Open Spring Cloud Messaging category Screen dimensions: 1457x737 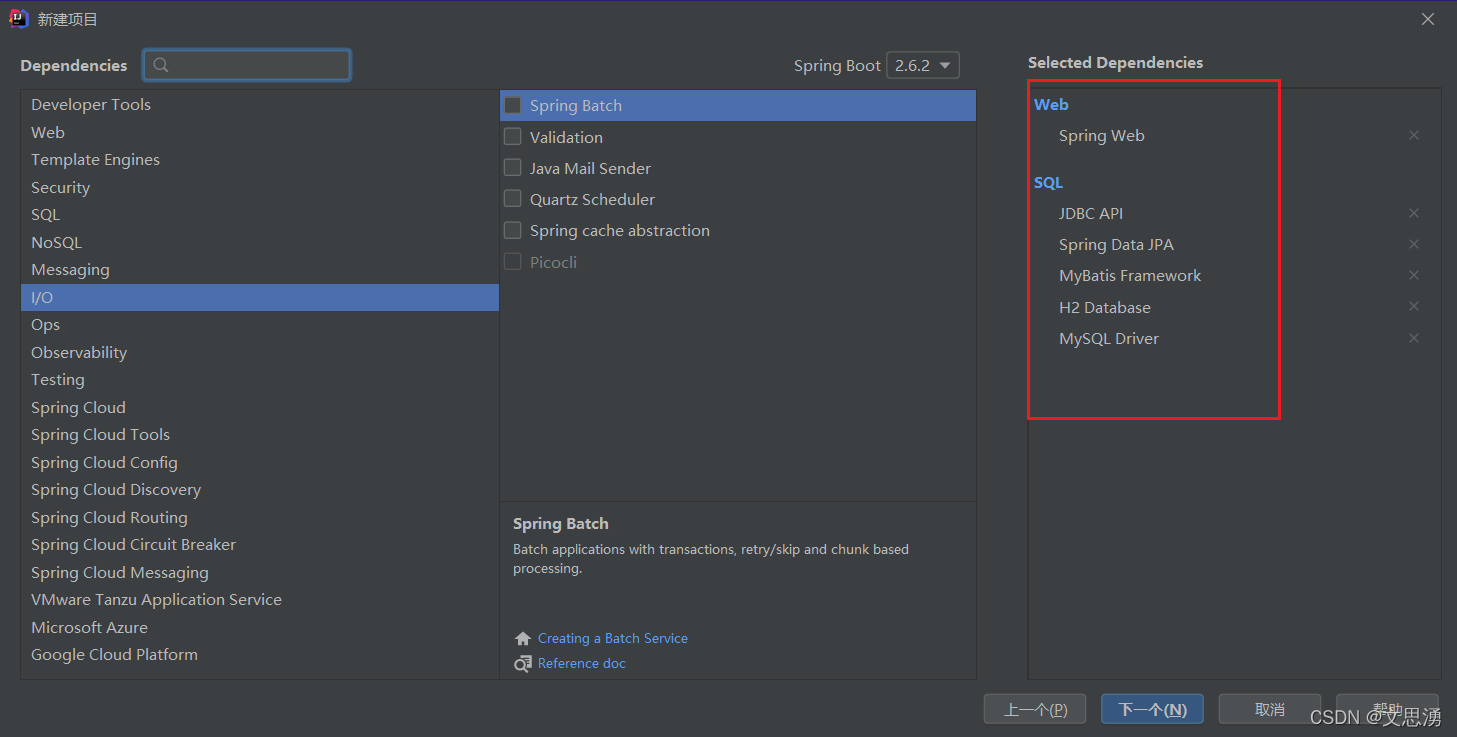click(x=260, y=572)
